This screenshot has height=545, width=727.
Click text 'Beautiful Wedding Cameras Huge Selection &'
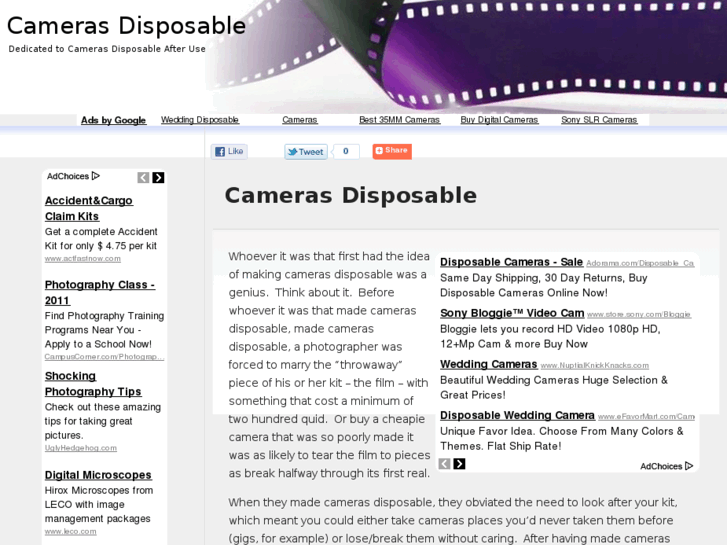pos(554,380)
